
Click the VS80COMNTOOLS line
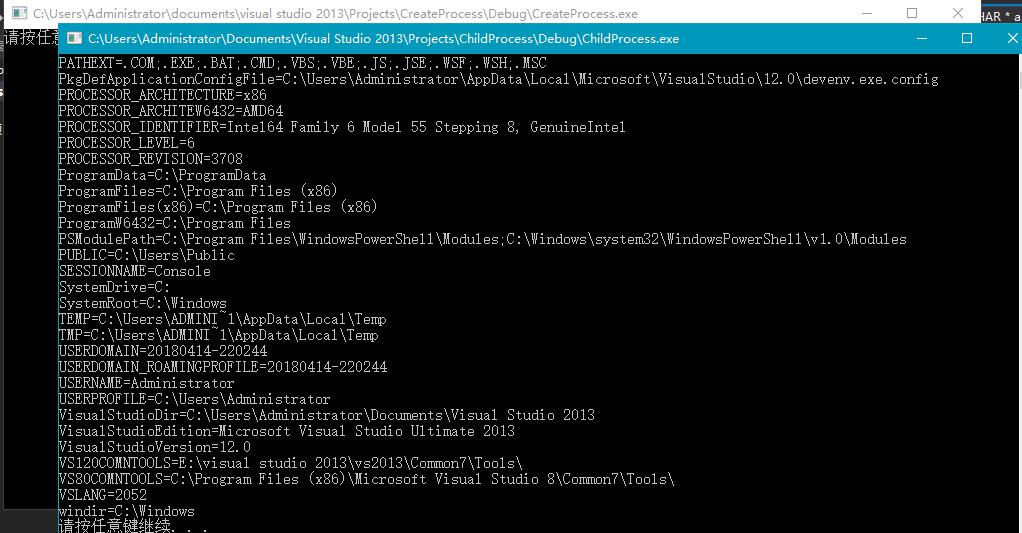(x=366, y=479)
